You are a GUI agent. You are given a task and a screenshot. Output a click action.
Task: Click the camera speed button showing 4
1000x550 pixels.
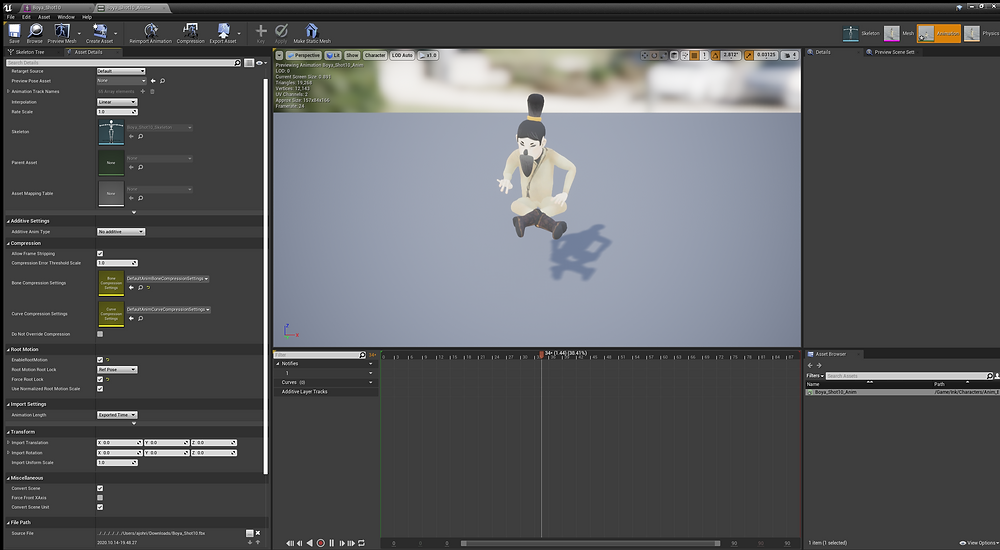click(790, 56)
